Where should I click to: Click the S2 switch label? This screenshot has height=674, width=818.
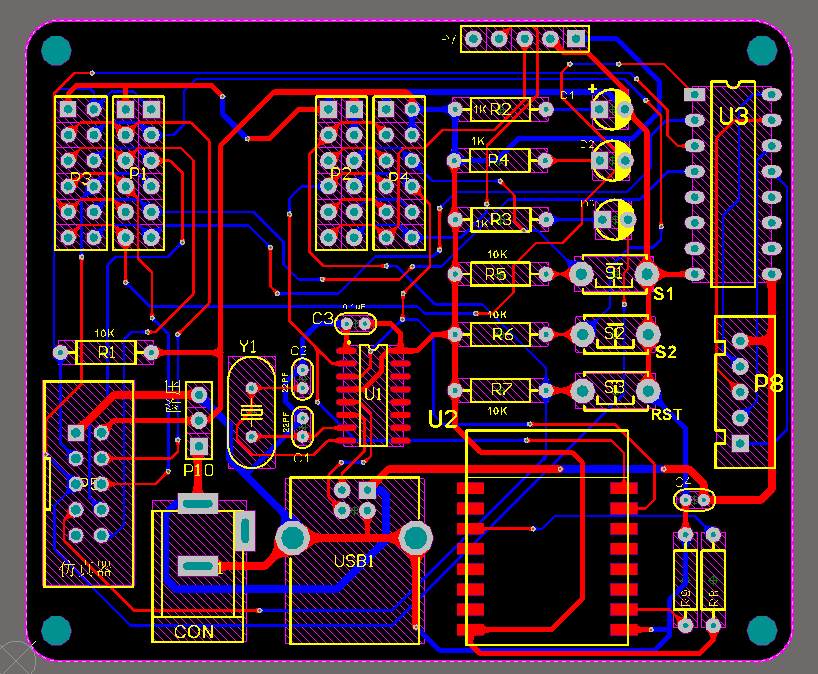click(666, 352)
